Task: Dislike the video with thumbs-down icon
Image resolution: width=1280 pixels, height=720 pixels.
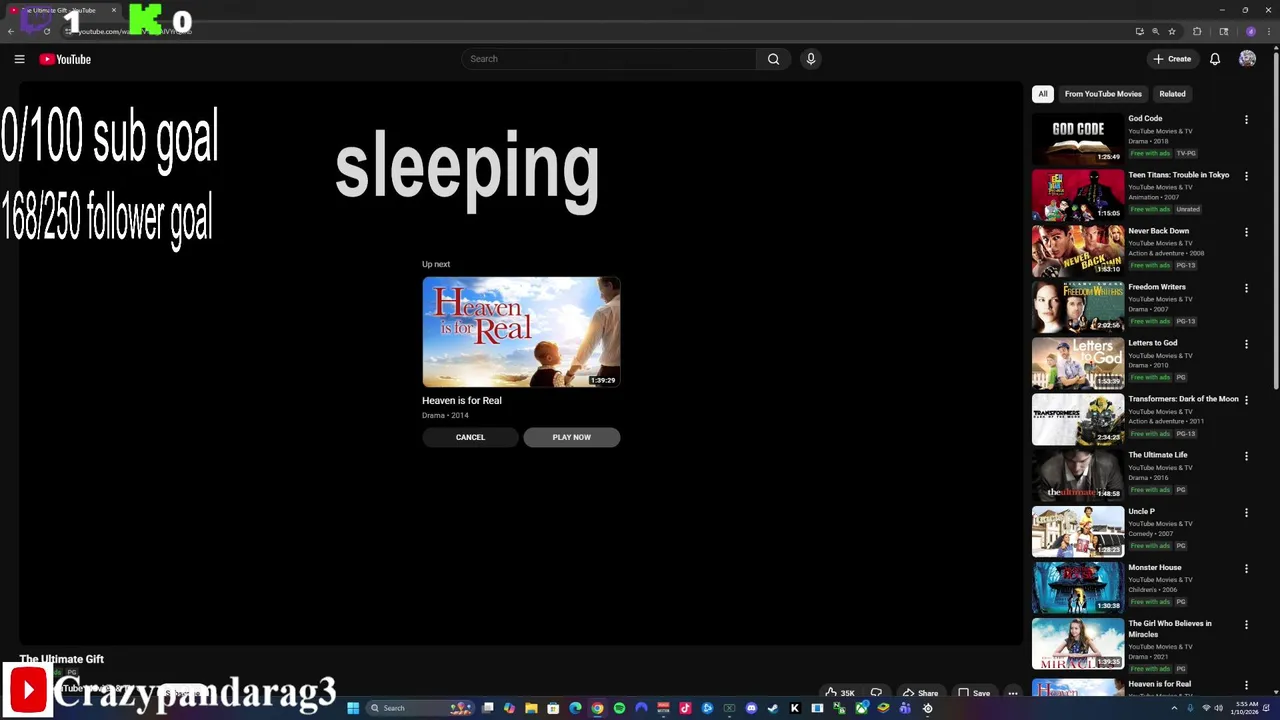Action: [x=876, y=693]
